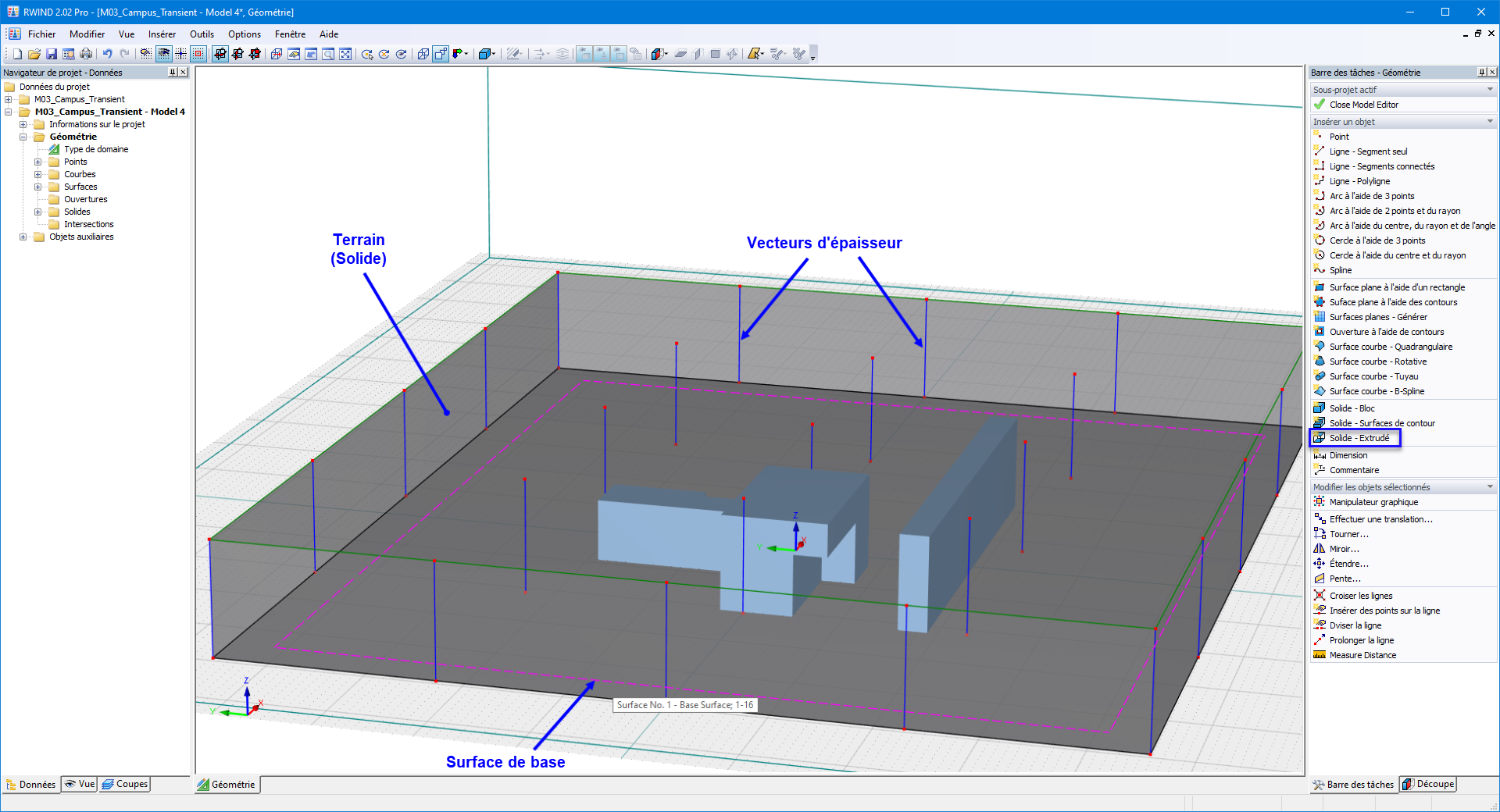Click the Dimension tool icon
Viewport: 1500px width, 812px height.
click(1320, 455)
